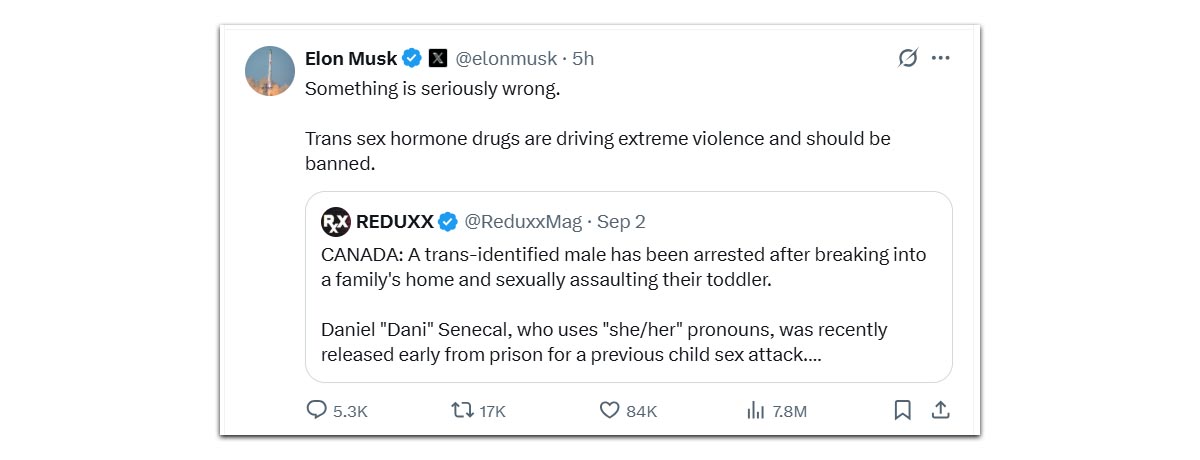Click the share upload arrow icon
Screen dimensions: 1200x460
(x=940, y=410)
